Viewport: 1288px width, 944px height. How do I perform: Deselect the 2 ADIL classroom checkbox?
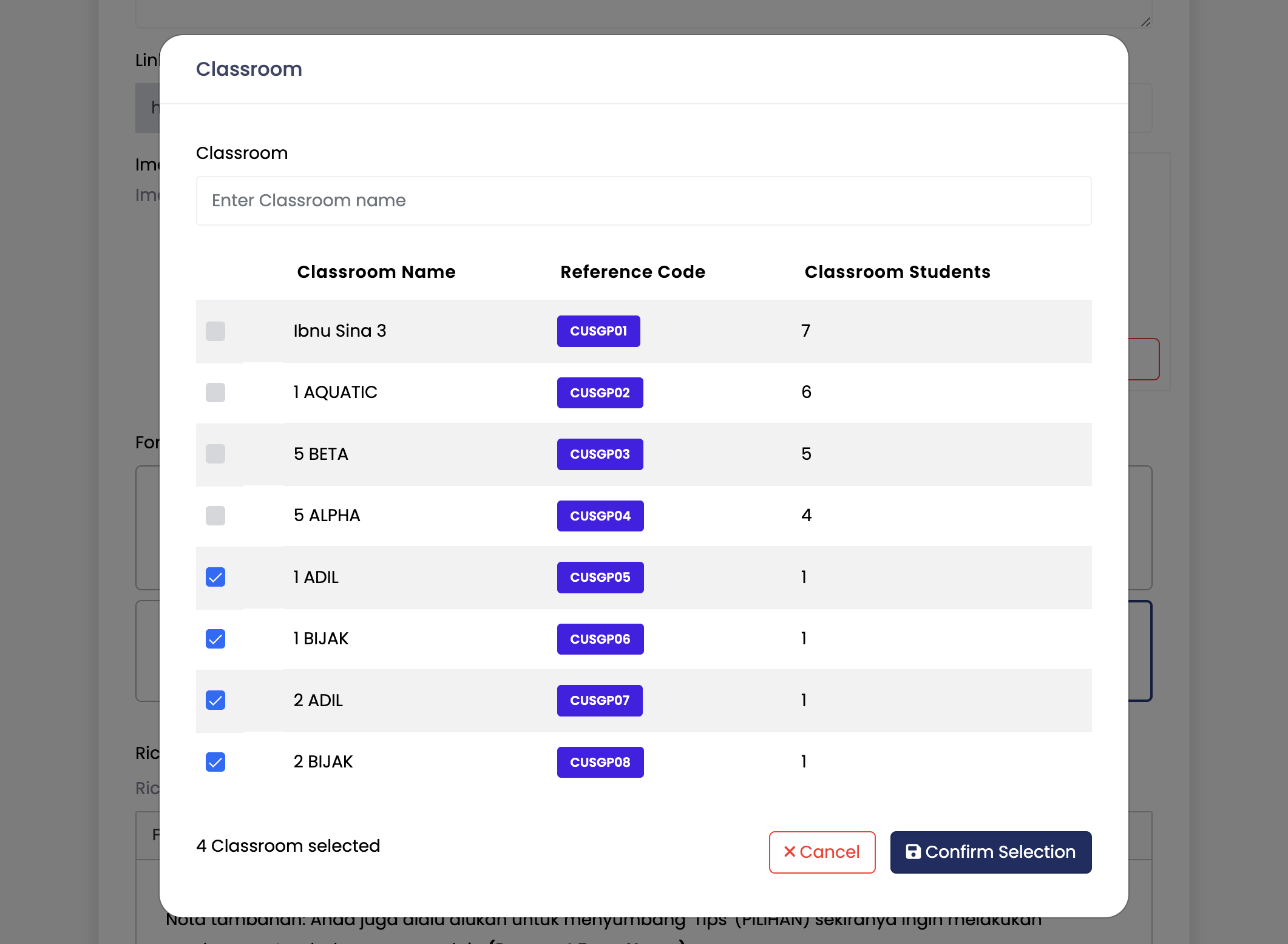(x=215, y=700)
